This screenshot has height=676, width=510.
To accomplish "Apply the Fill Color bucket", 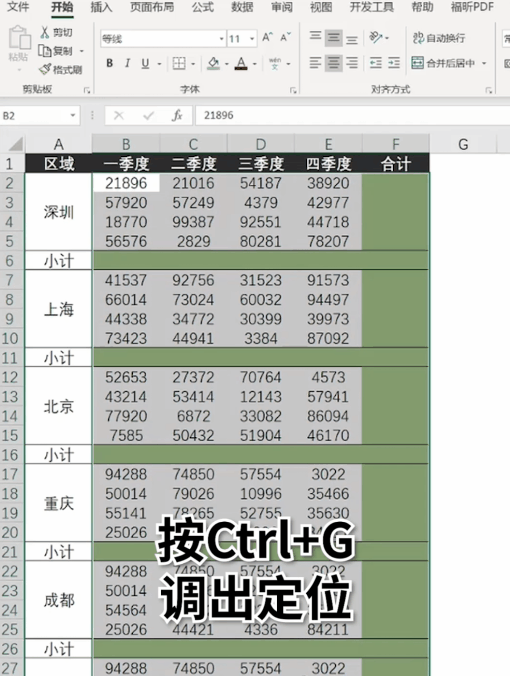I will (x=213, y=63).
